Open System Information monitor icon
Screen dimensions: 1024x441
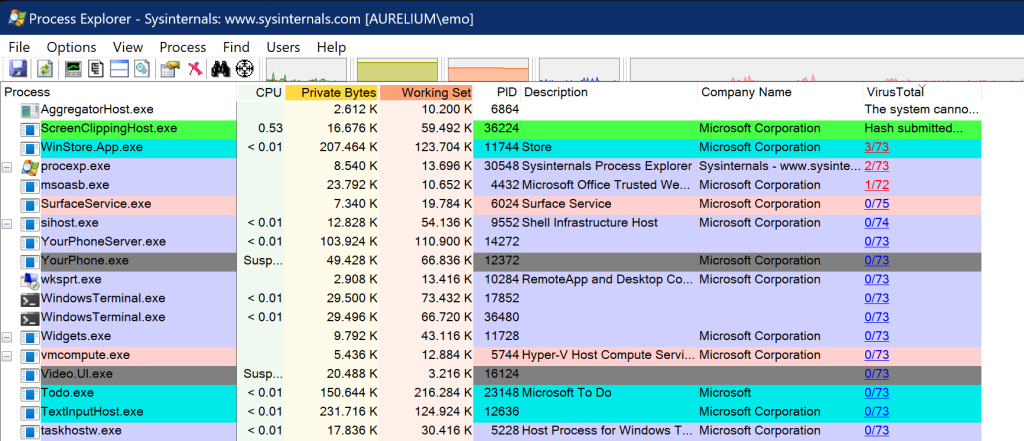point(73,68)
